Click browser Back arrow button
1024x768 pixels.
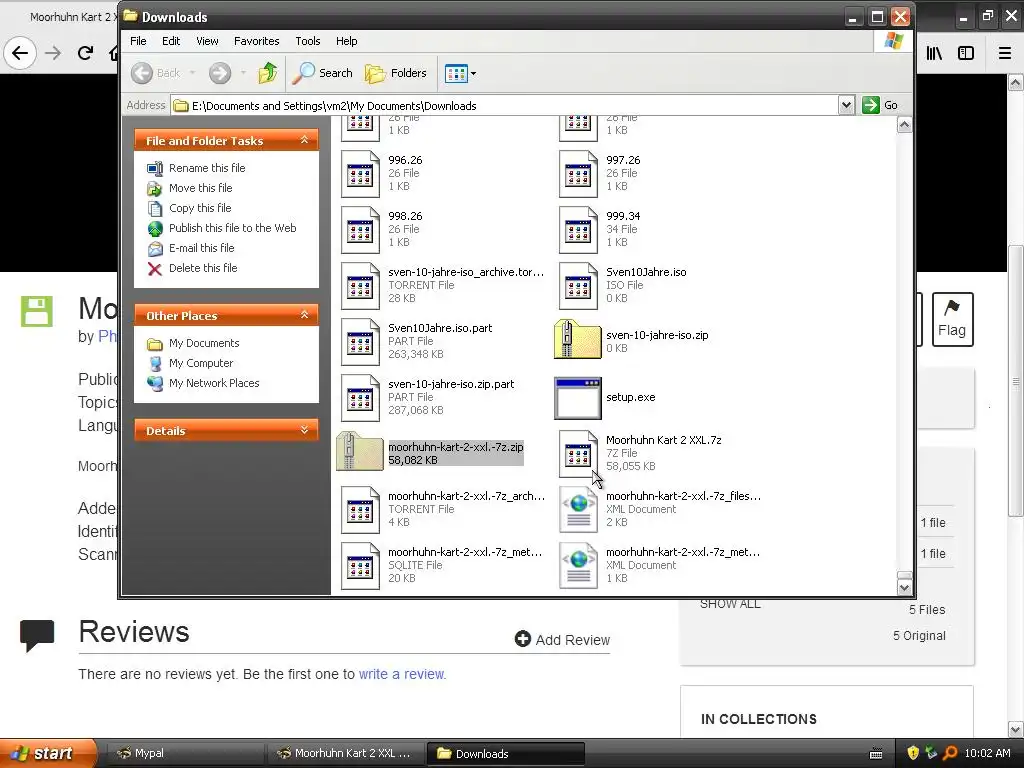coord(20,53)
